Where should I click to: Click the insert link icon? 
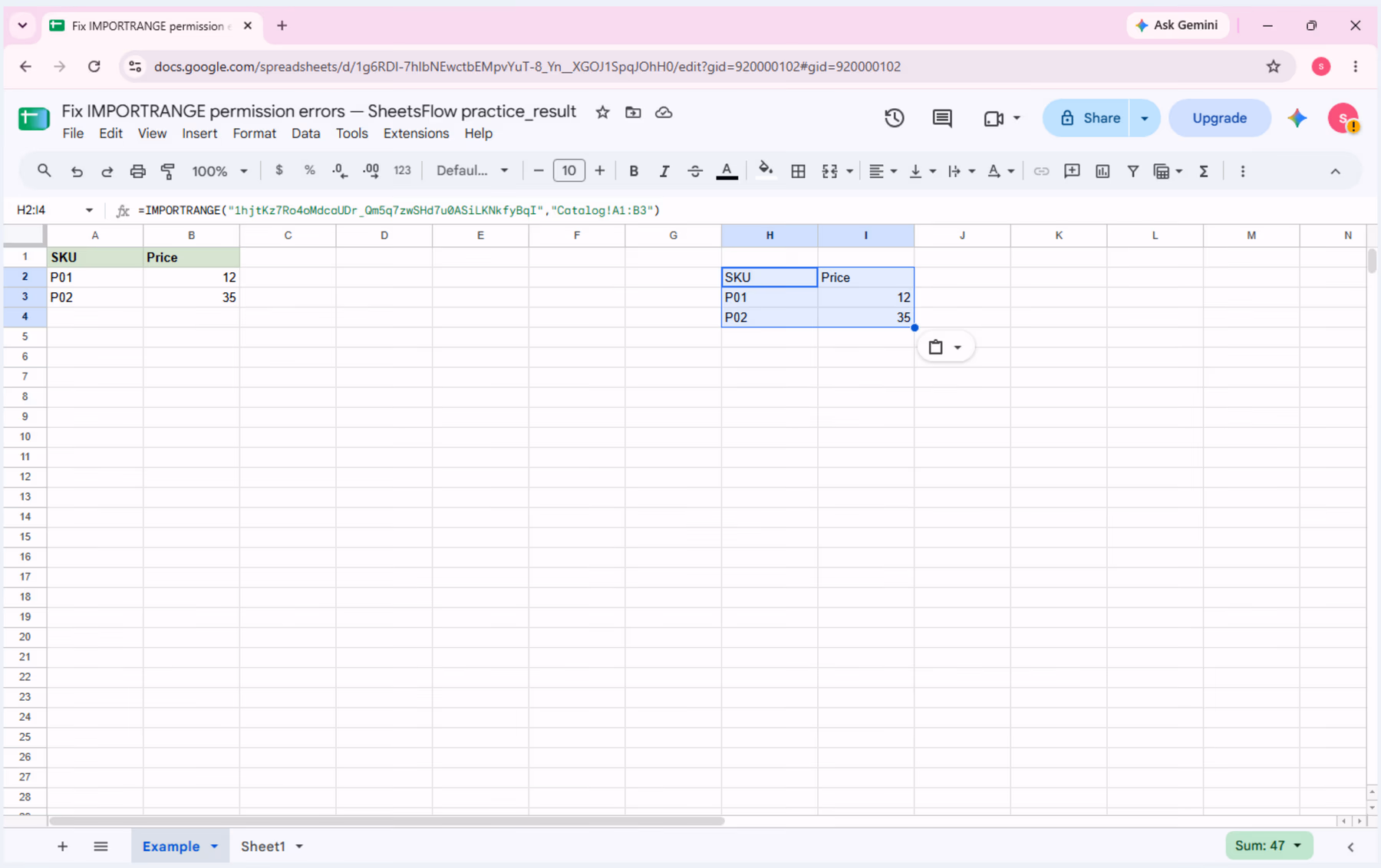point(1040,171)
